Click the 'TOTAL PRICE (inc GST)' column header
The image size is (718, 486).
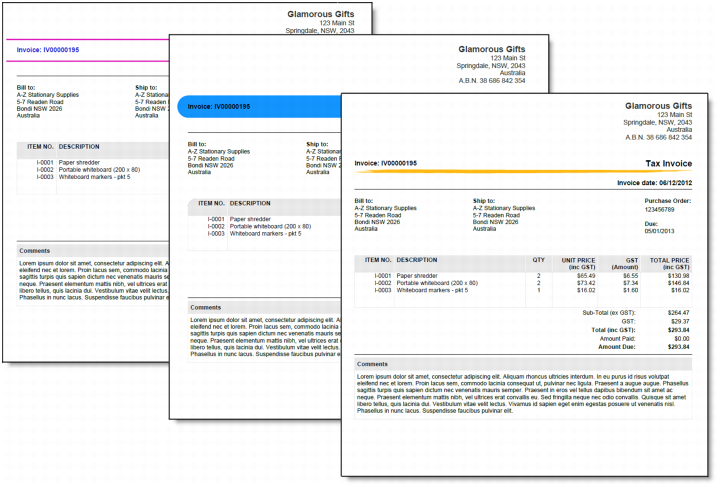[669, 263]
